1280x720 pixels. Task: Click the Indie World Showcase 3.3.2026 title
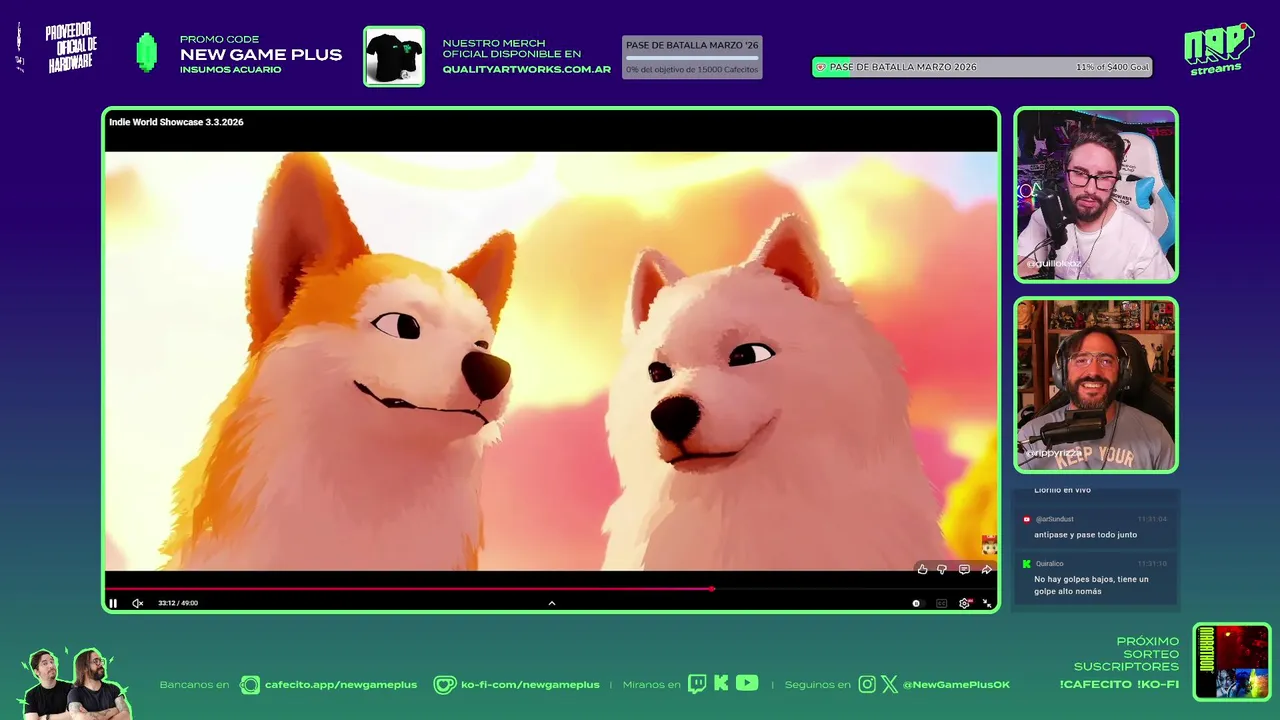[x=176, y=122]
